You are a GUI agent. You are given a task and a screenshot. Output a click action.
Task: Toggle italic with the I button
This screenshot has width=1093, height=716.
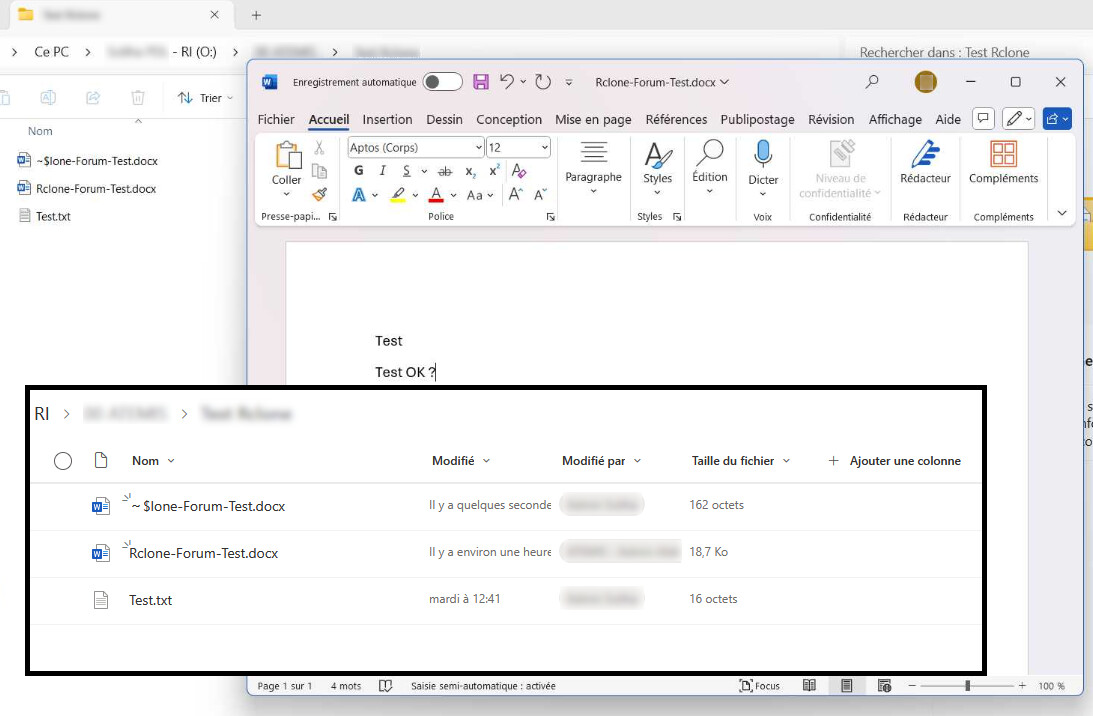click(382, 171)
